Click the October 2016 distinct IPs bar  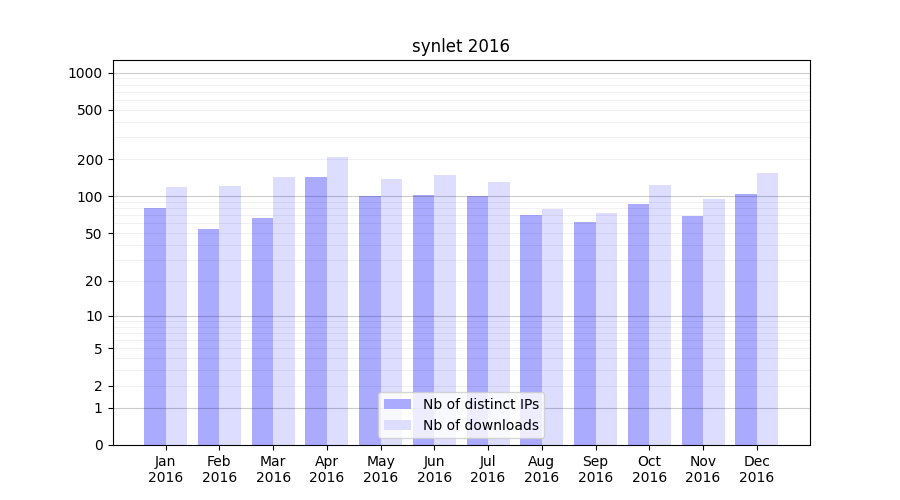639,324
